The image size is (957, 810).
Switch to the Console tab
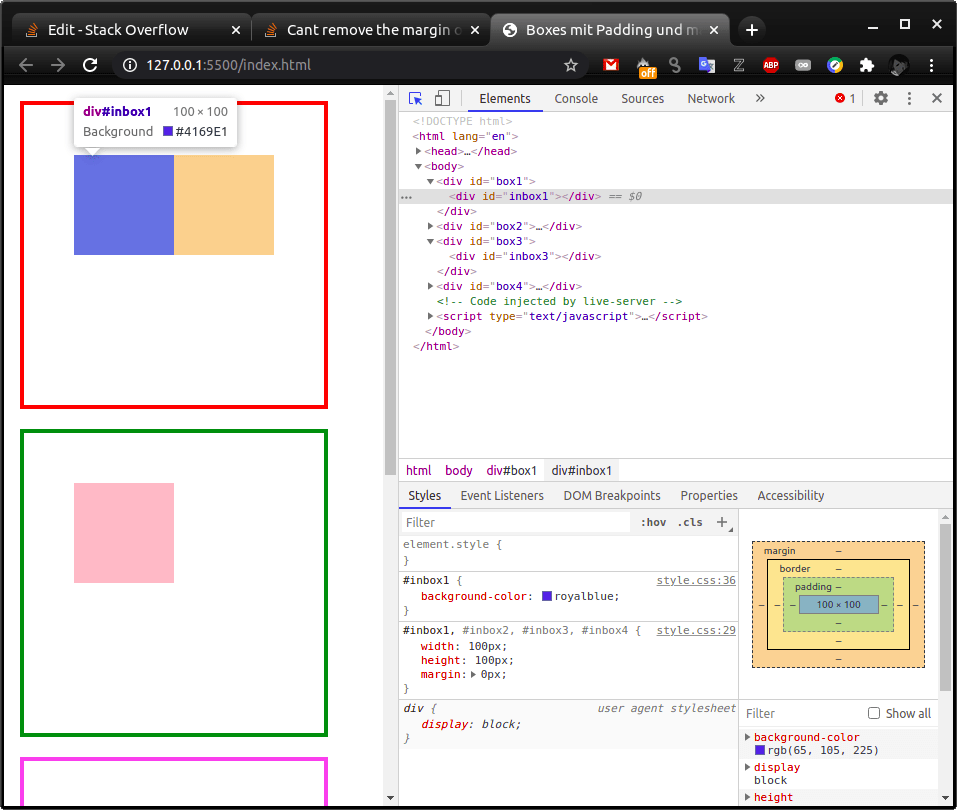coord(576,98)
